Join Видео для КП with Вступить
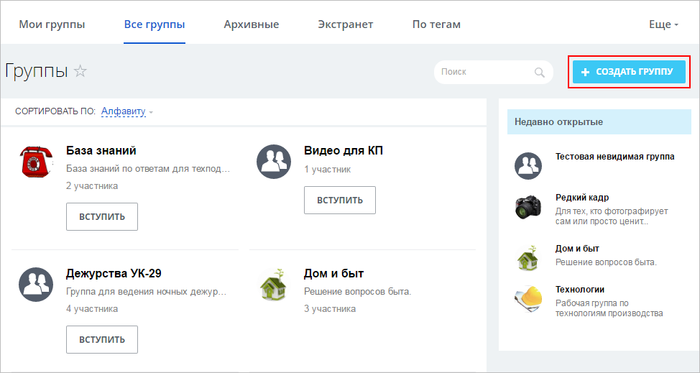The width and height of the screenshot is (700, 373). coord(340,200)
